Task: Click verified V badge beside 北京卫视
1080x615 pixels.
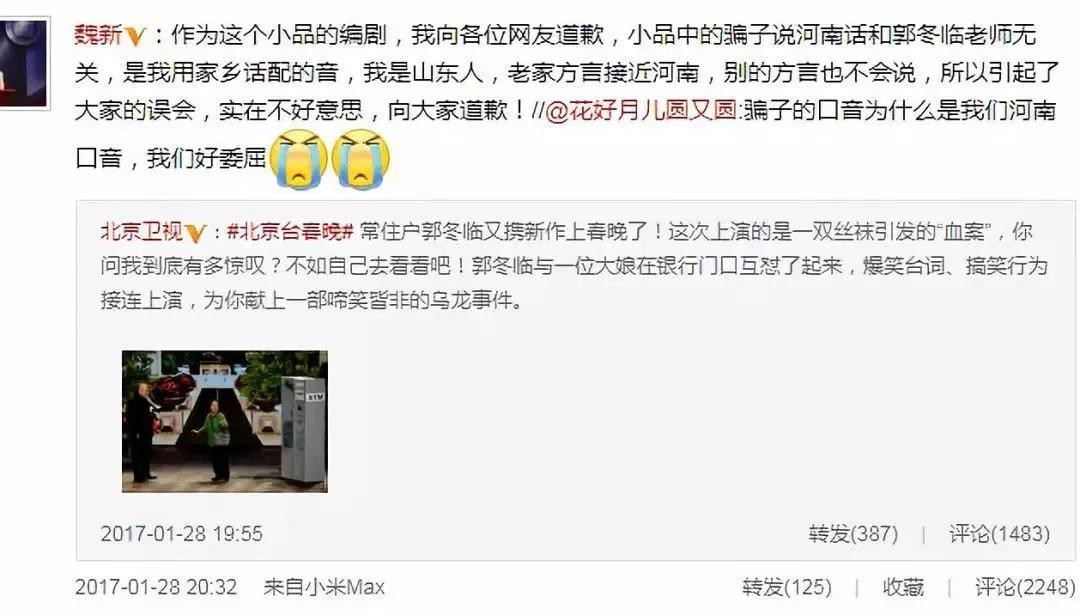Action: [196, 233]
